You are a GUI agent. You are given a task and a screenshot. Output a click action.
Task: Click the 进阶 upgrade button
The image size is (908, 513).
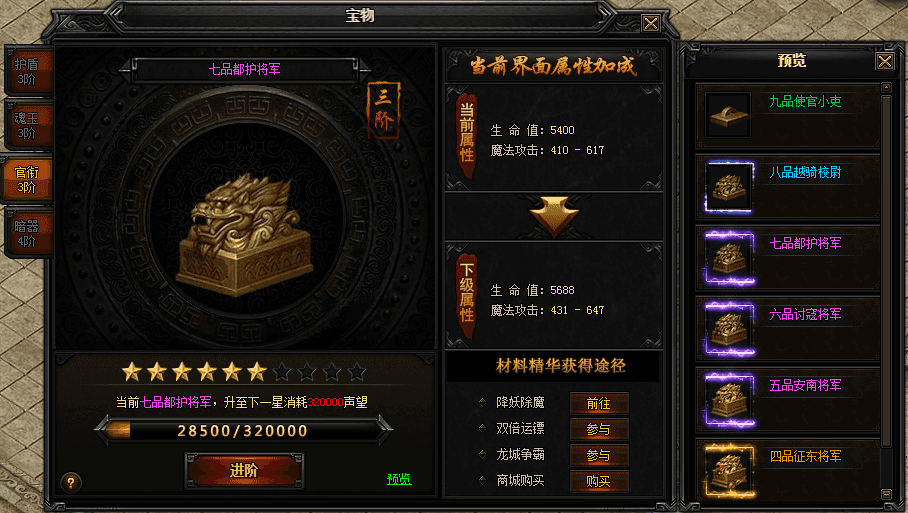pyautogui.click(x=244, y=470)
